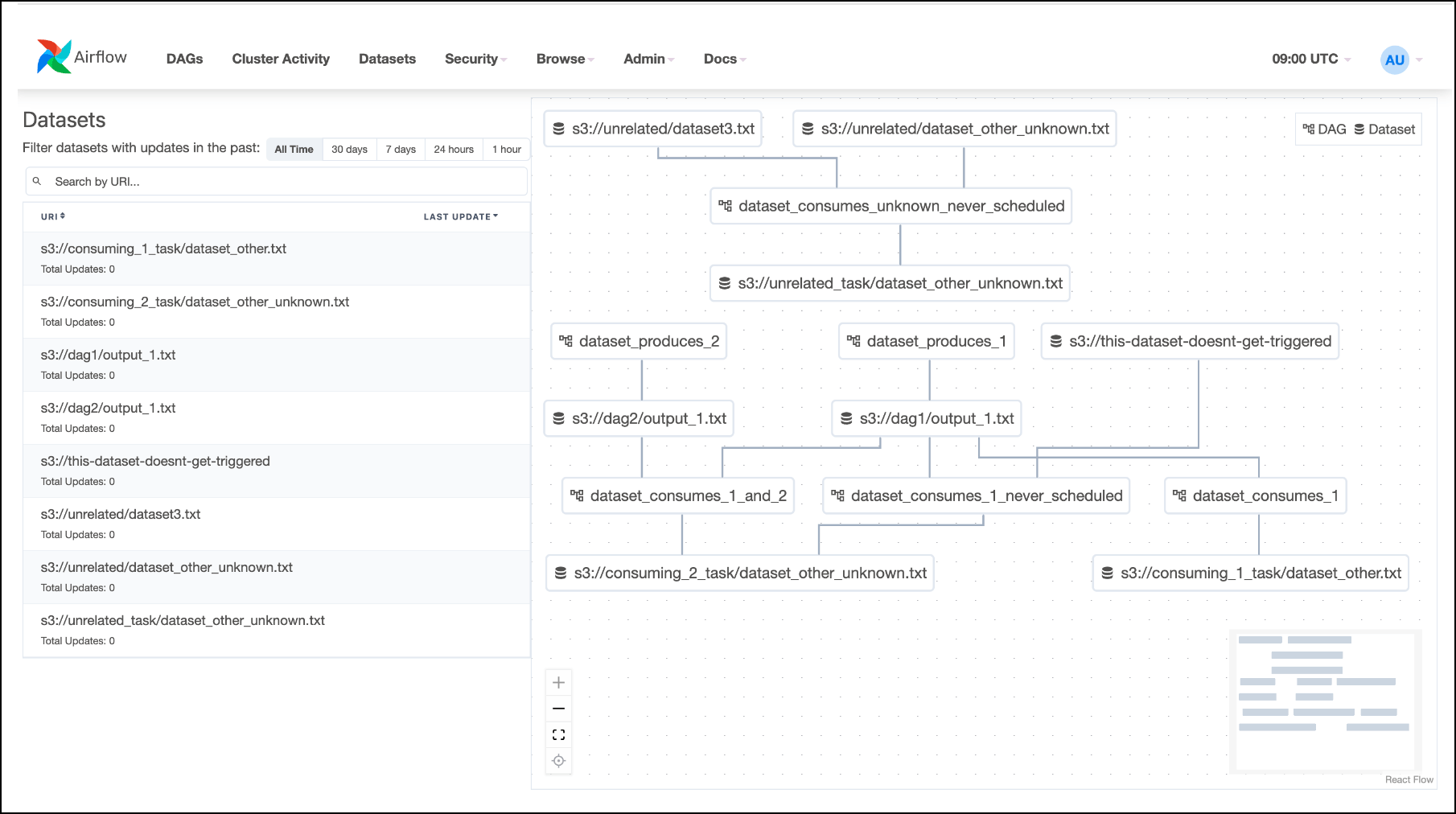This screenshot has width=1456, height=814.
Task: Click the fit view graph icon
Action: [558, 734]
